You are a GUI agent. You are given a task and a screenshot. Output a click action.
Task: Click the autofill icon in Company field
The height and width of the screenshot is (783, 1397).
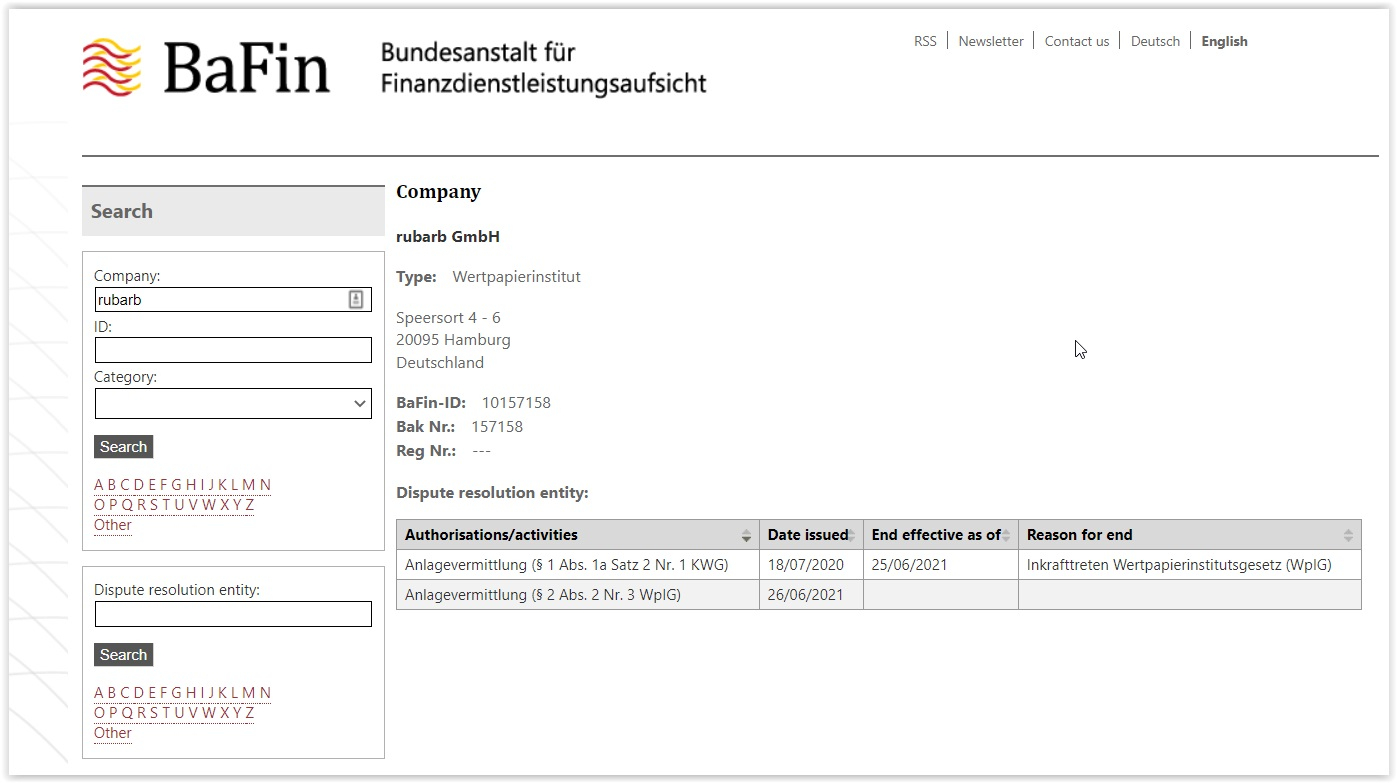pos(356,299)
